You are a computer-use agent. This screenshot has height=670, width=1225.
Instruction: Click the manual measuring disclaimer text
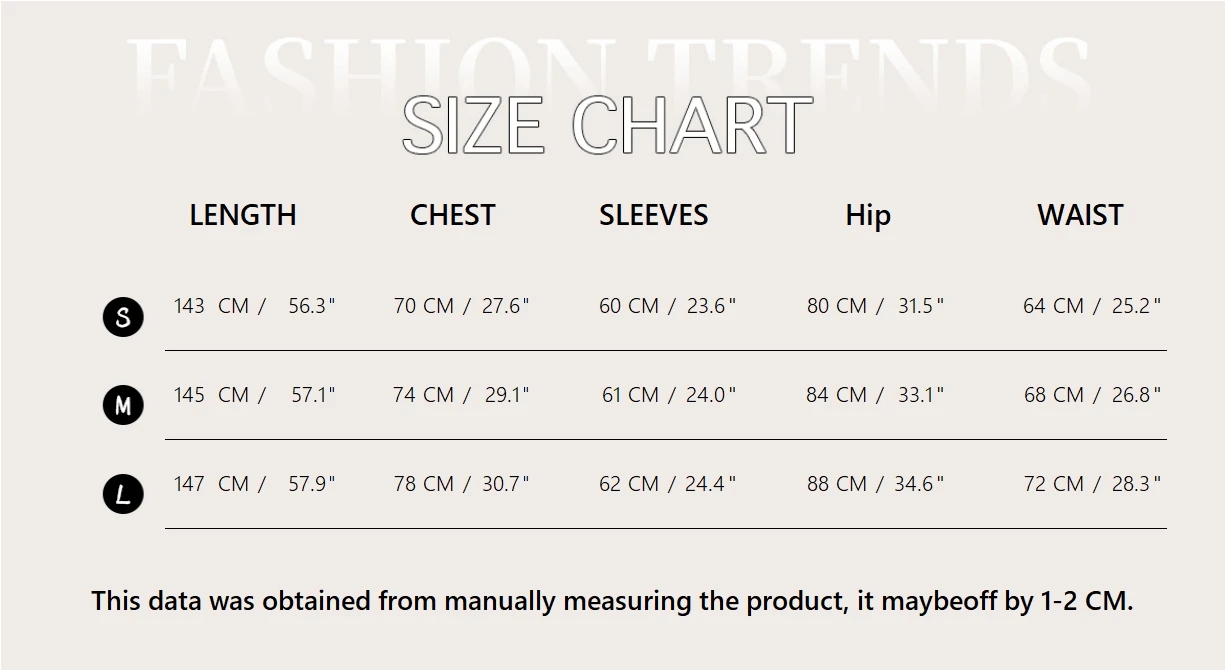click(x=612, y=601)
